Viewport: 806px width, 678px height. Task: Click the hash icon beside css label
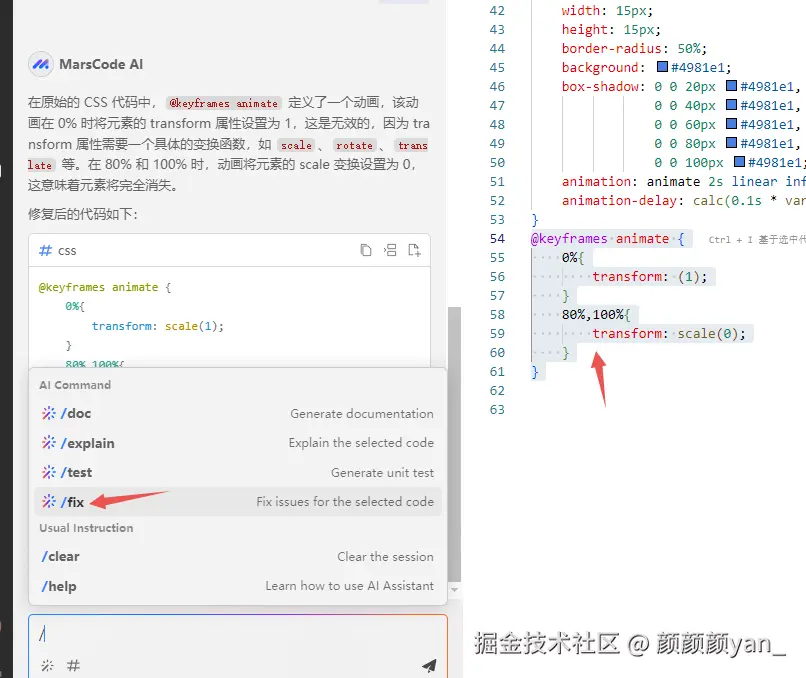click(x=46, y=250)
